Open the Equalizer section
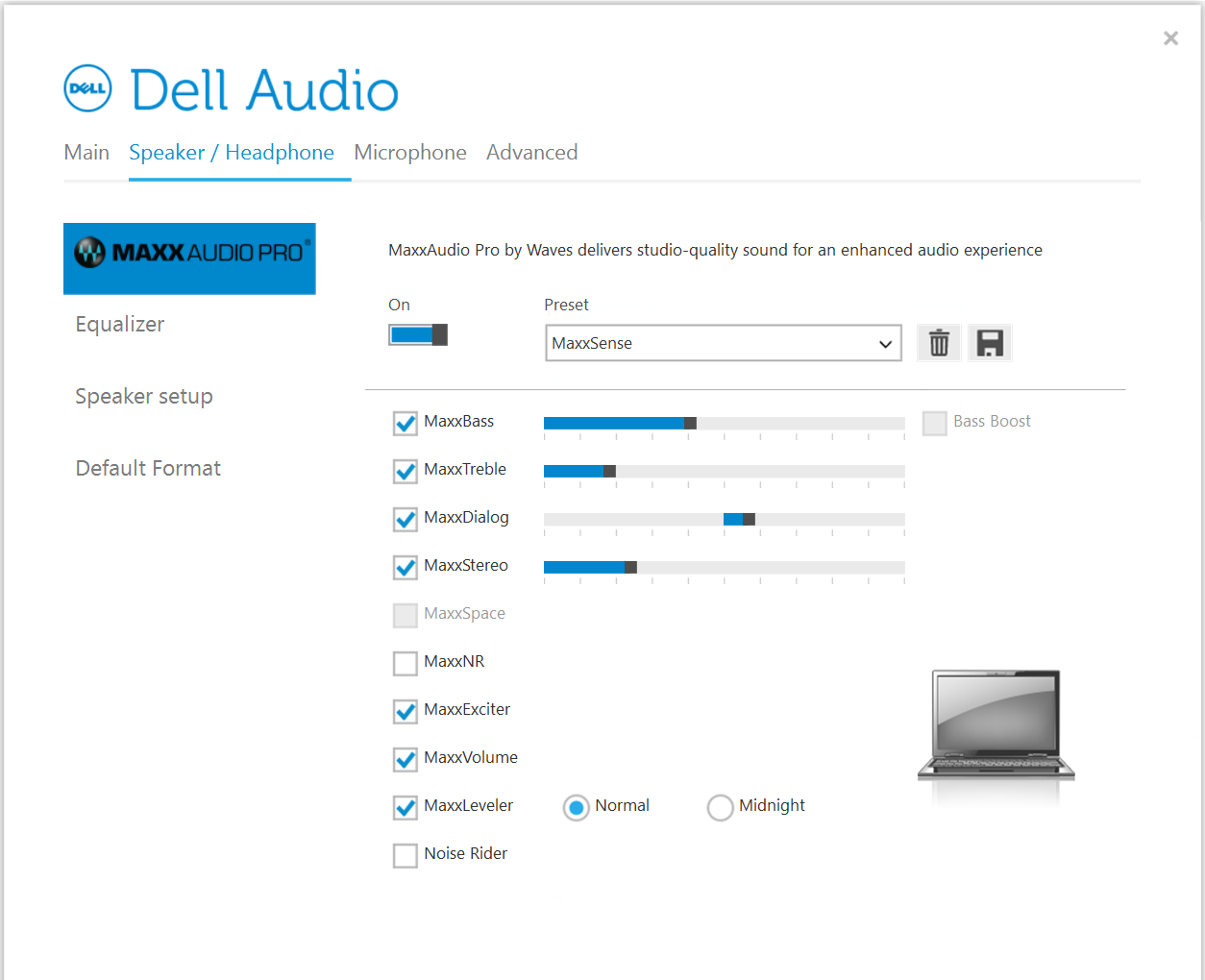 120,325
